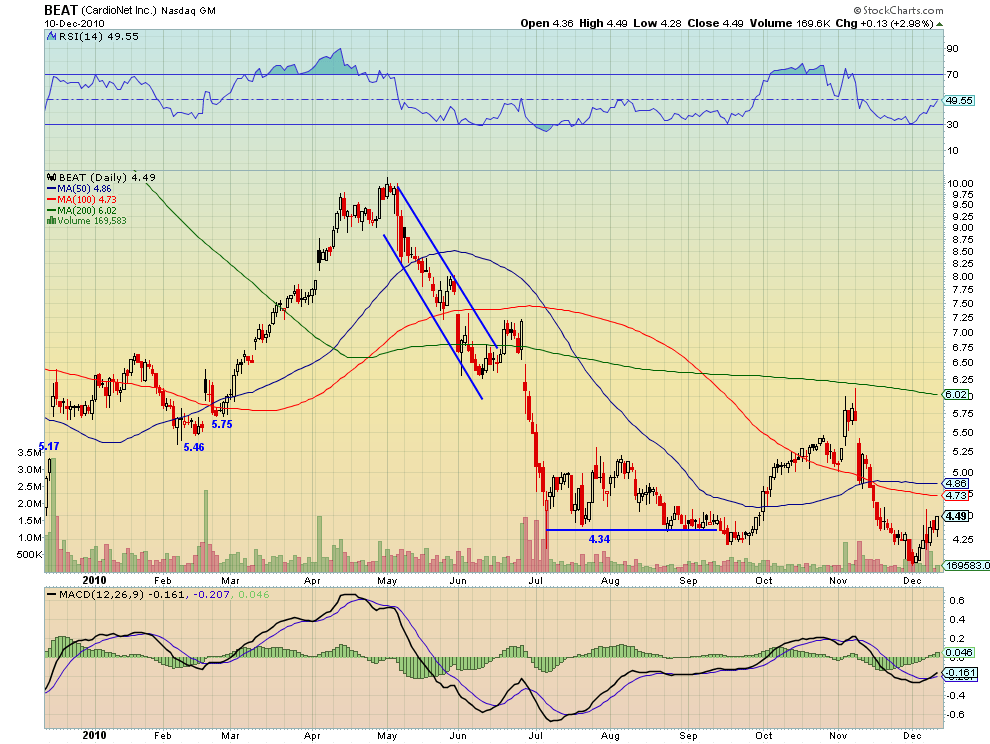Click the MA(200) 6.02 legend entry
Image resolution: width=990 pixels, height=744 pixels.
click(81, 210)
